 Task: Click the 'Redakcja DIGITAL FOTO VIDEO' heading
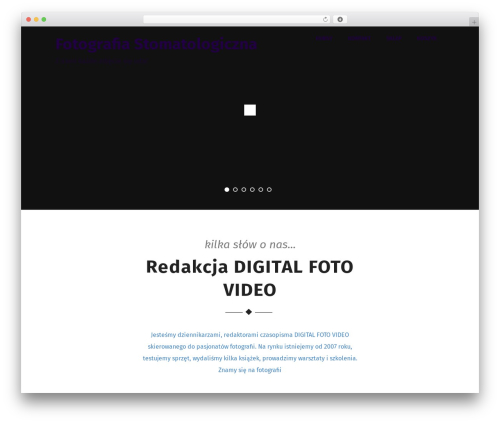pyautogui.click(x=250, y=278)
